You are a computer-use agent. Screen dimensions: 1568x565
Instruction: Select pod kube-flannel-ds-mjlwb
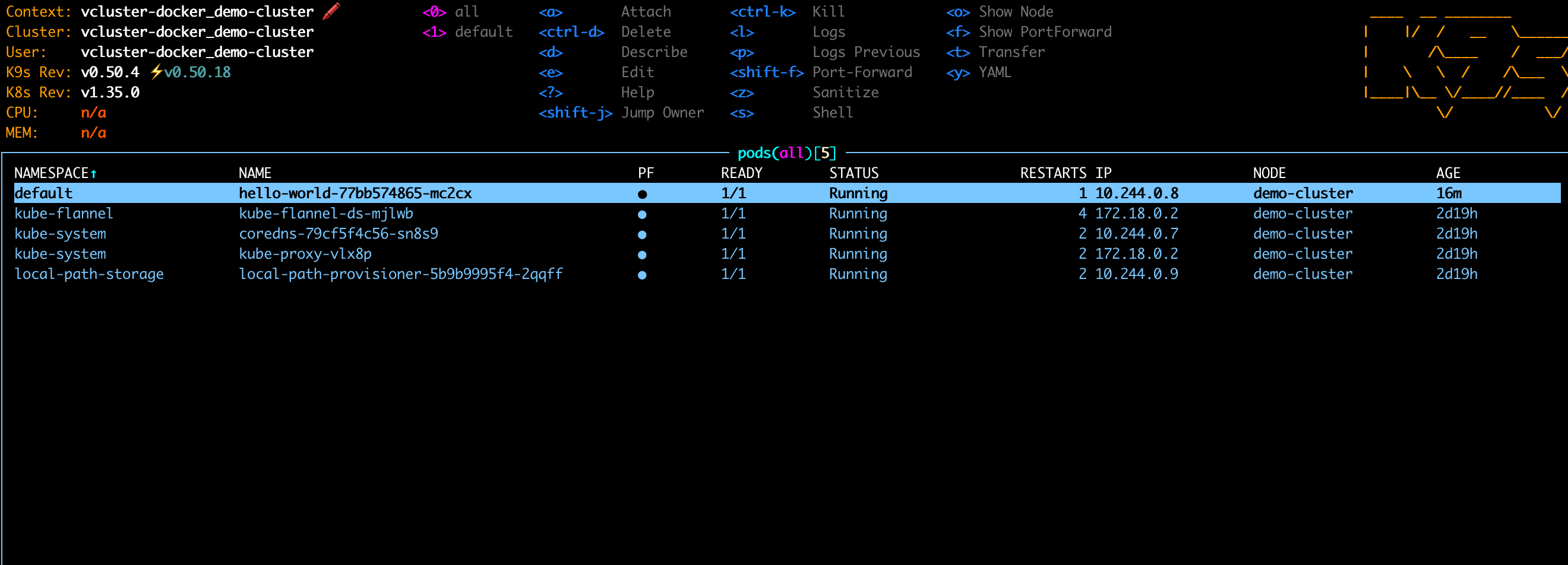(326, 214)
